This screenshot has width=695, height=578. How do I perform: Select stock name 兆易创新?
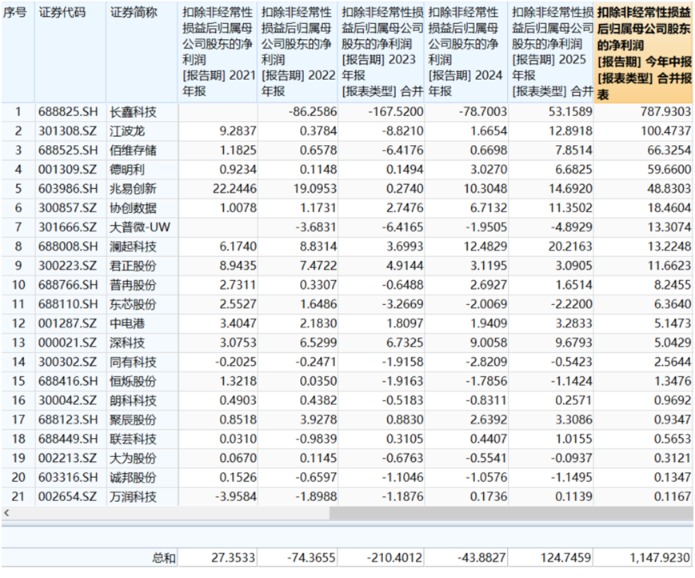pos(133,189)
